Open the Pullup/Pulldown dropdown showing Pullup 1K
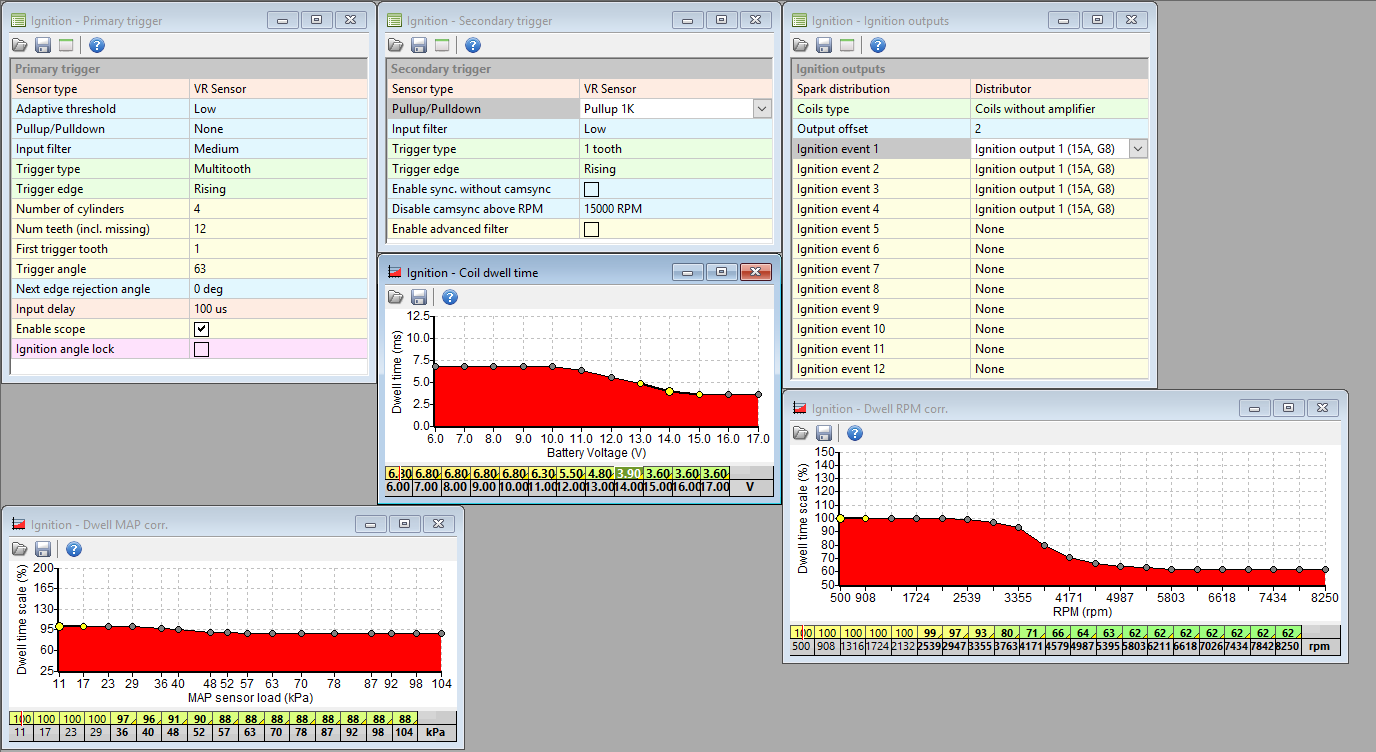This screenshot has width=1376, height=752. coord(762,109)
